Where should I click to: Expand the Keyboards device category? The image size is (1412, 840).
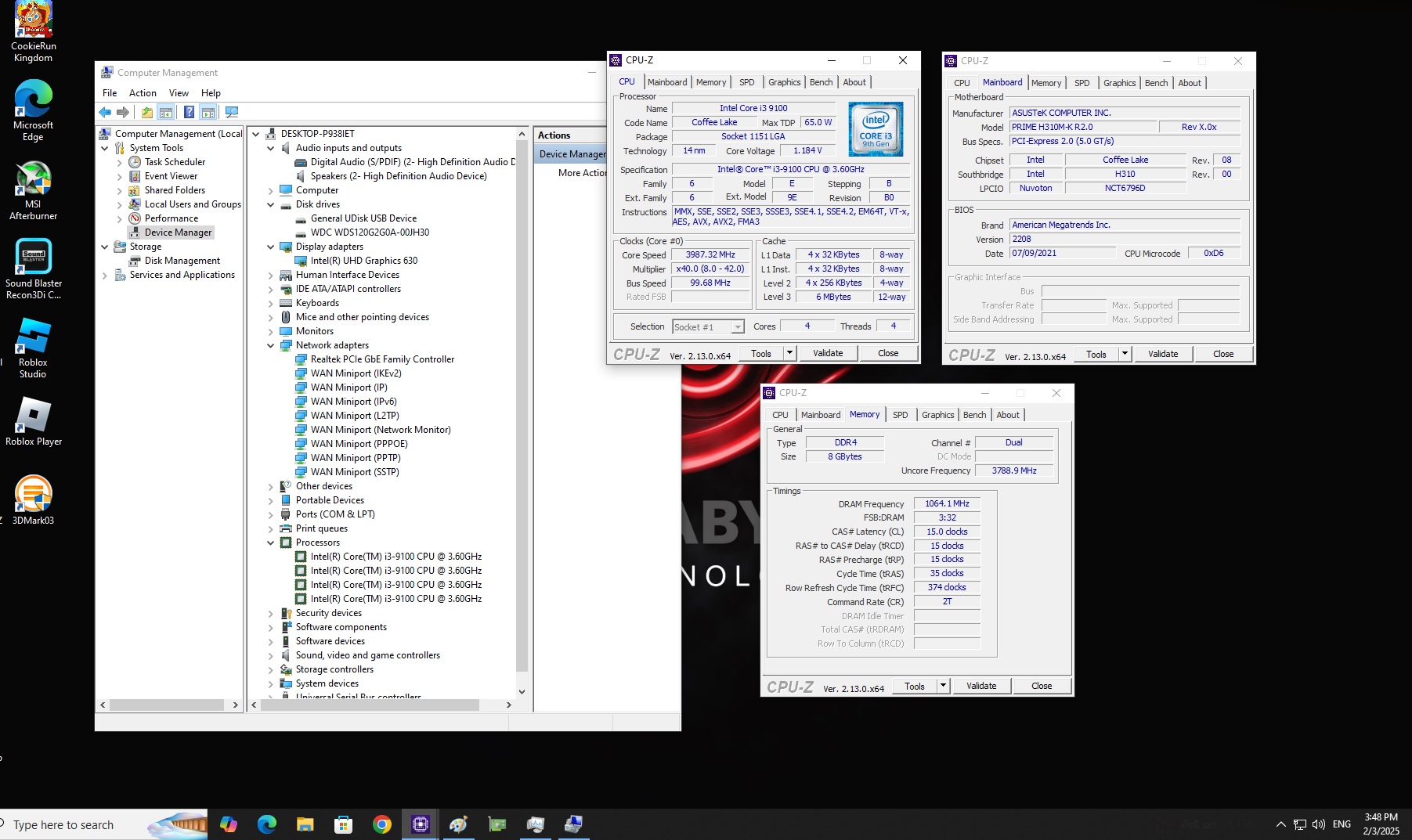coord(271,303)
